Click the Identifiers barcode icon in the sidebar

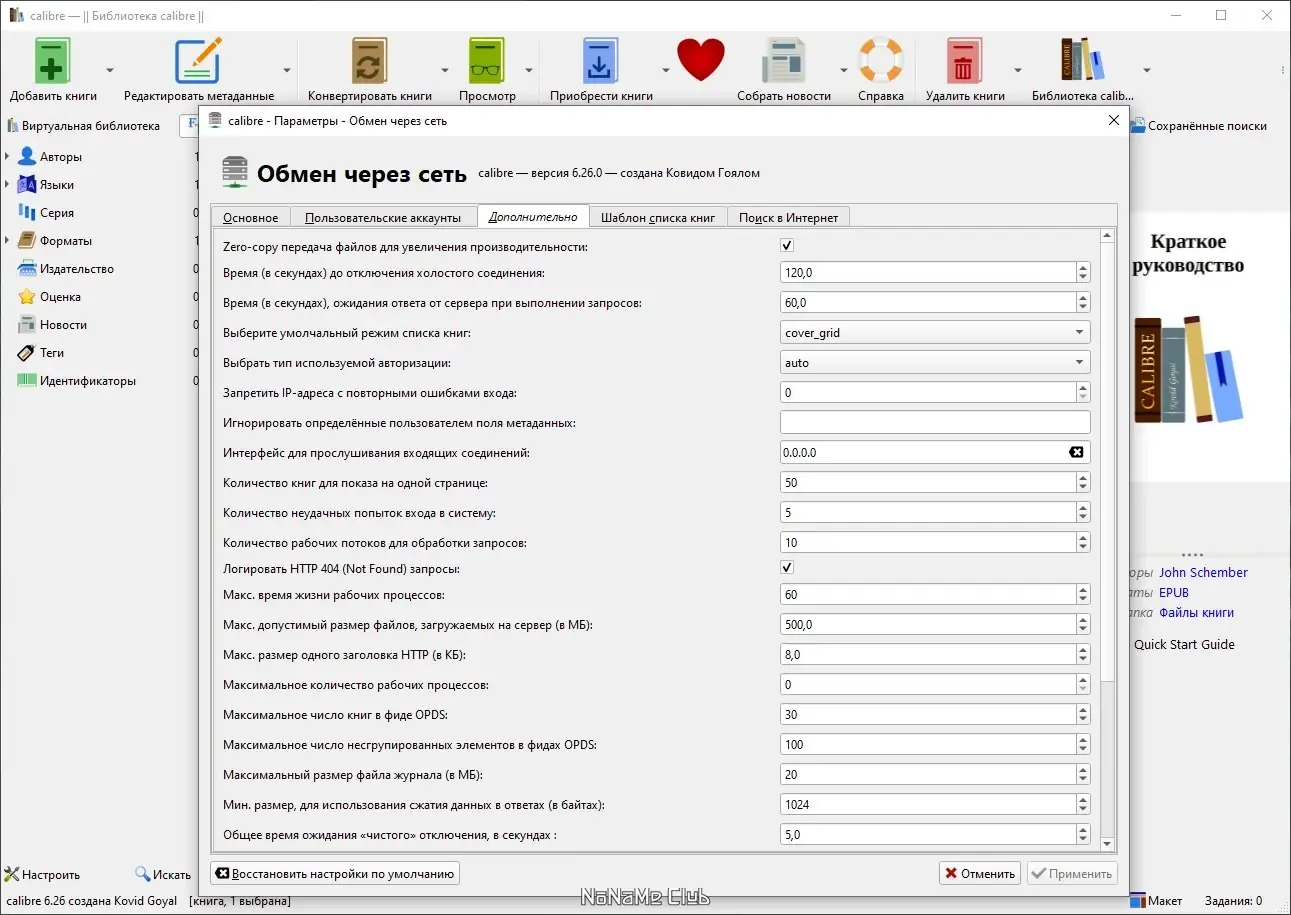coord(27,381)
